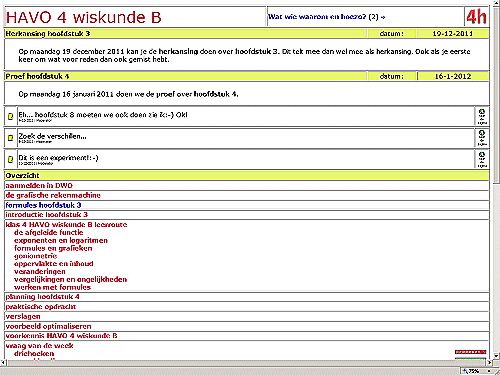This screenshot has height=375, width=500.
Task: Click the horizontal scrollbar left arrow
Action: (x=3, y=362)
